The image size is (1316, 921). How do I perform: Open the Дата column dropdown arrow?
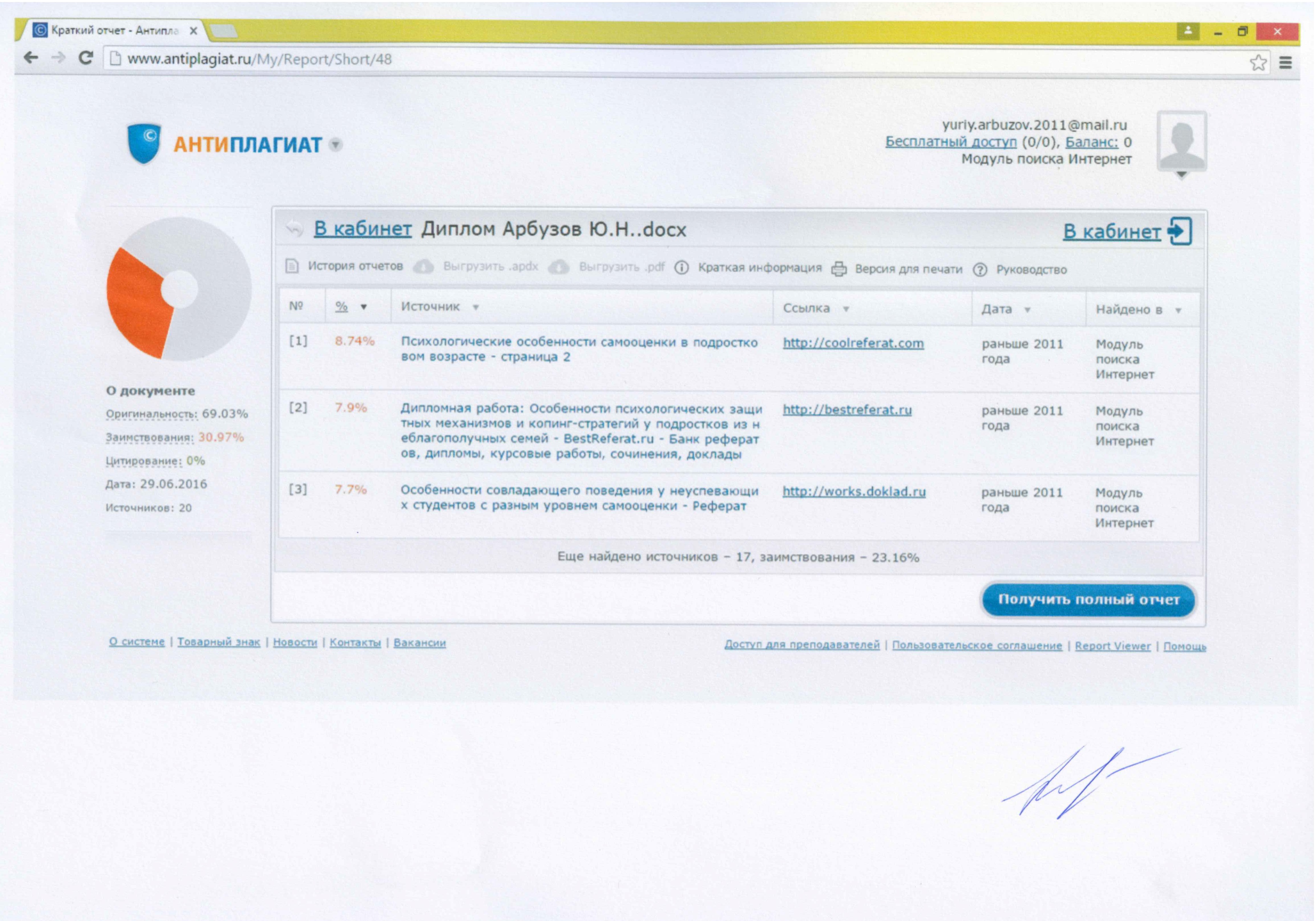click(x=1028, y=310)
